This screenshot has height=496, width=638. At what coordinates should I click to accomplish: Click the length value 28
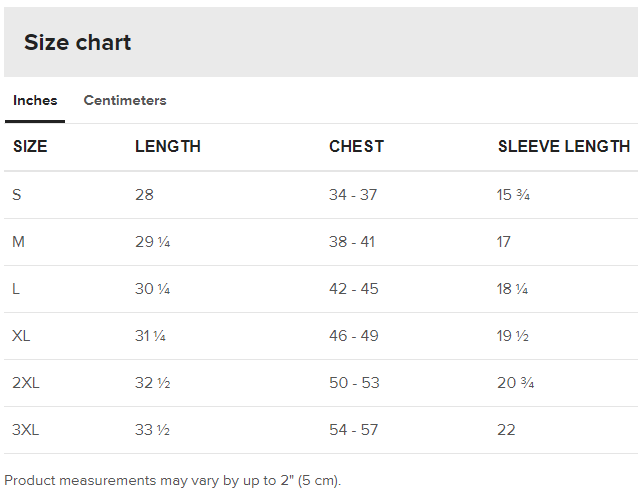point(145,195)
